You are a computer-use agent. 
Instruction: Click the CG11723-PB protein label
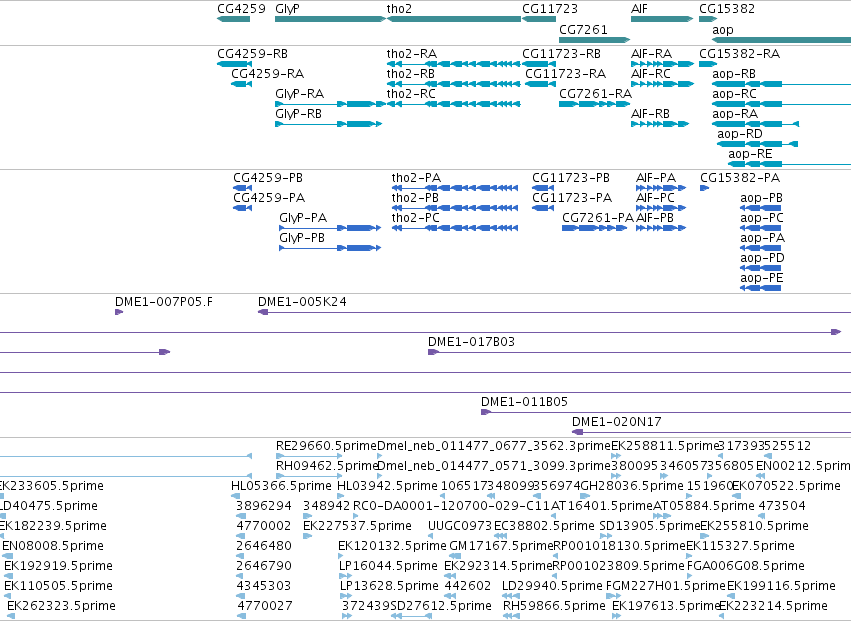[x=571, y=178]
